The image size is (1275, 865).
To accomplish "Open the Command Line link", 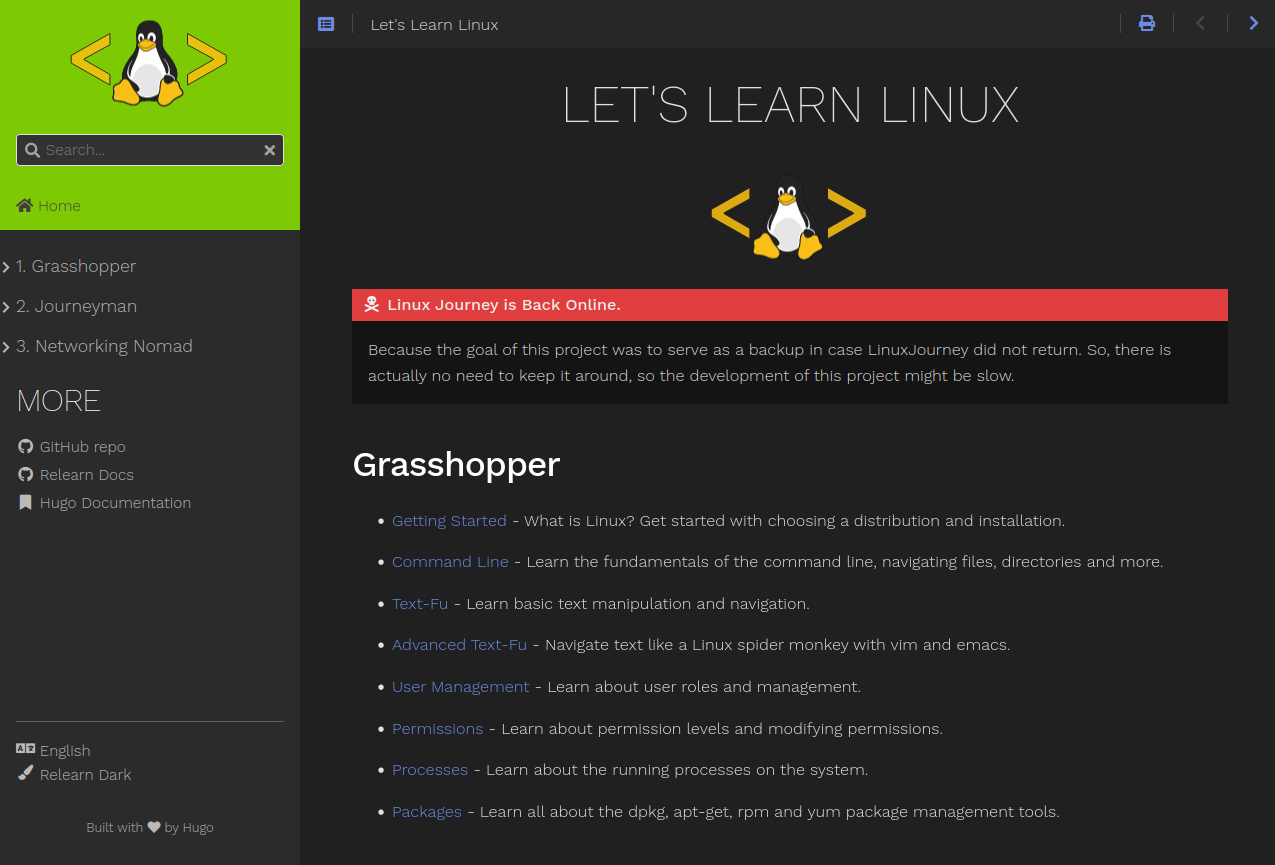I will pyautogui.click(x=450, y=561).
